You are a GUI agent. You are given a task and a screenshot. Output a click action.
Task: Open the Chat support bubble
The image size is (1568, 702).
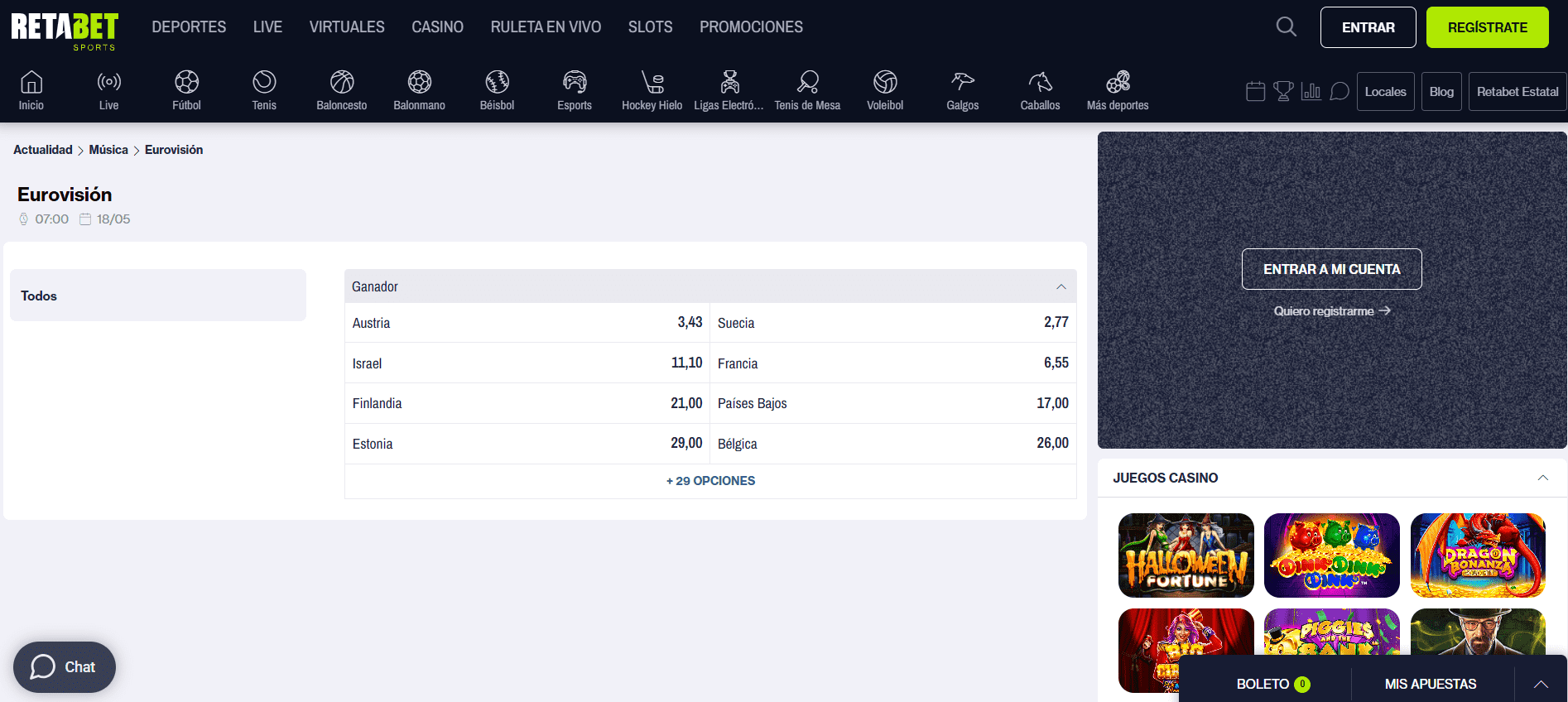(x=65, y=667)
